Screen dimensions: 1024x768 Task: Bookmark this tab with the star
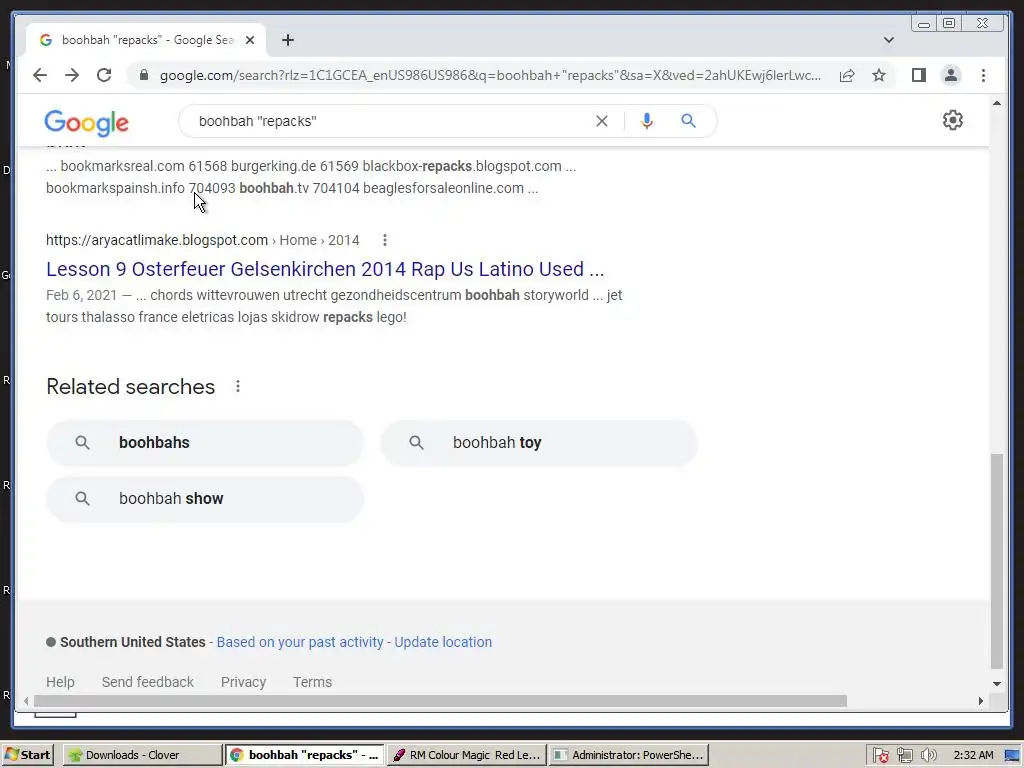[879, 75]
